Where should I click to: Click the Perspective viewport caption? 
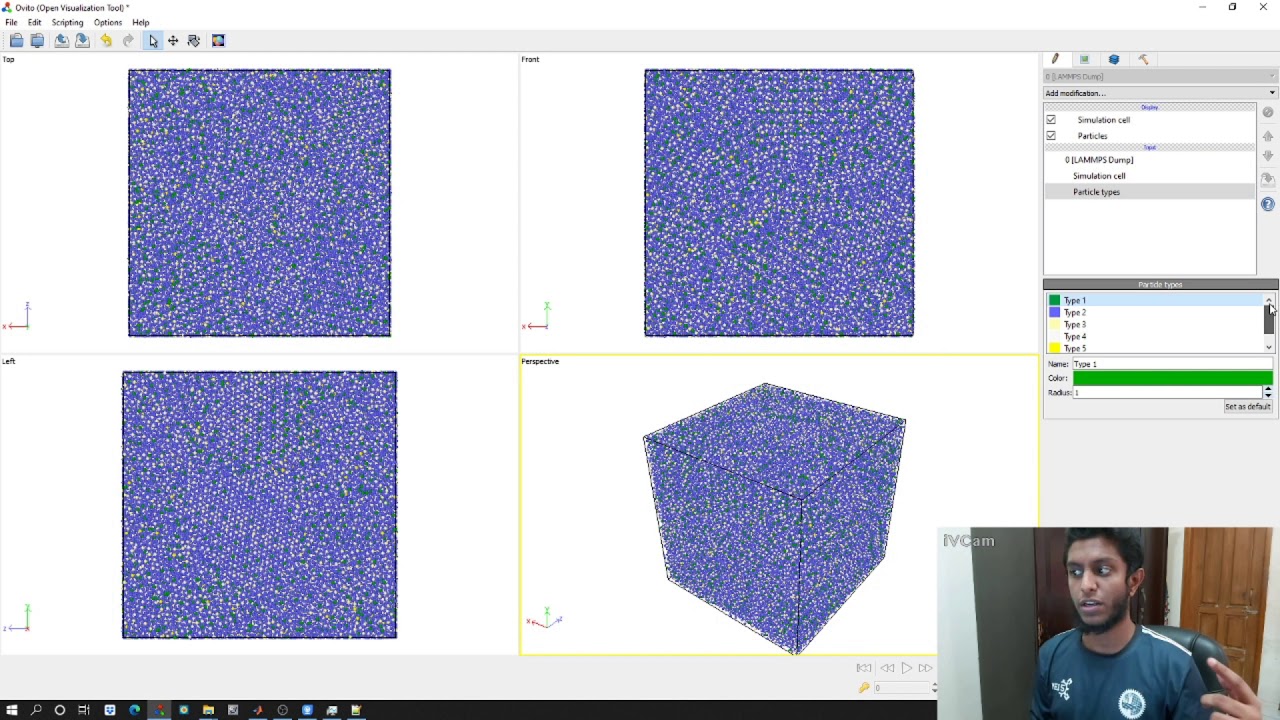coord(540,361)
